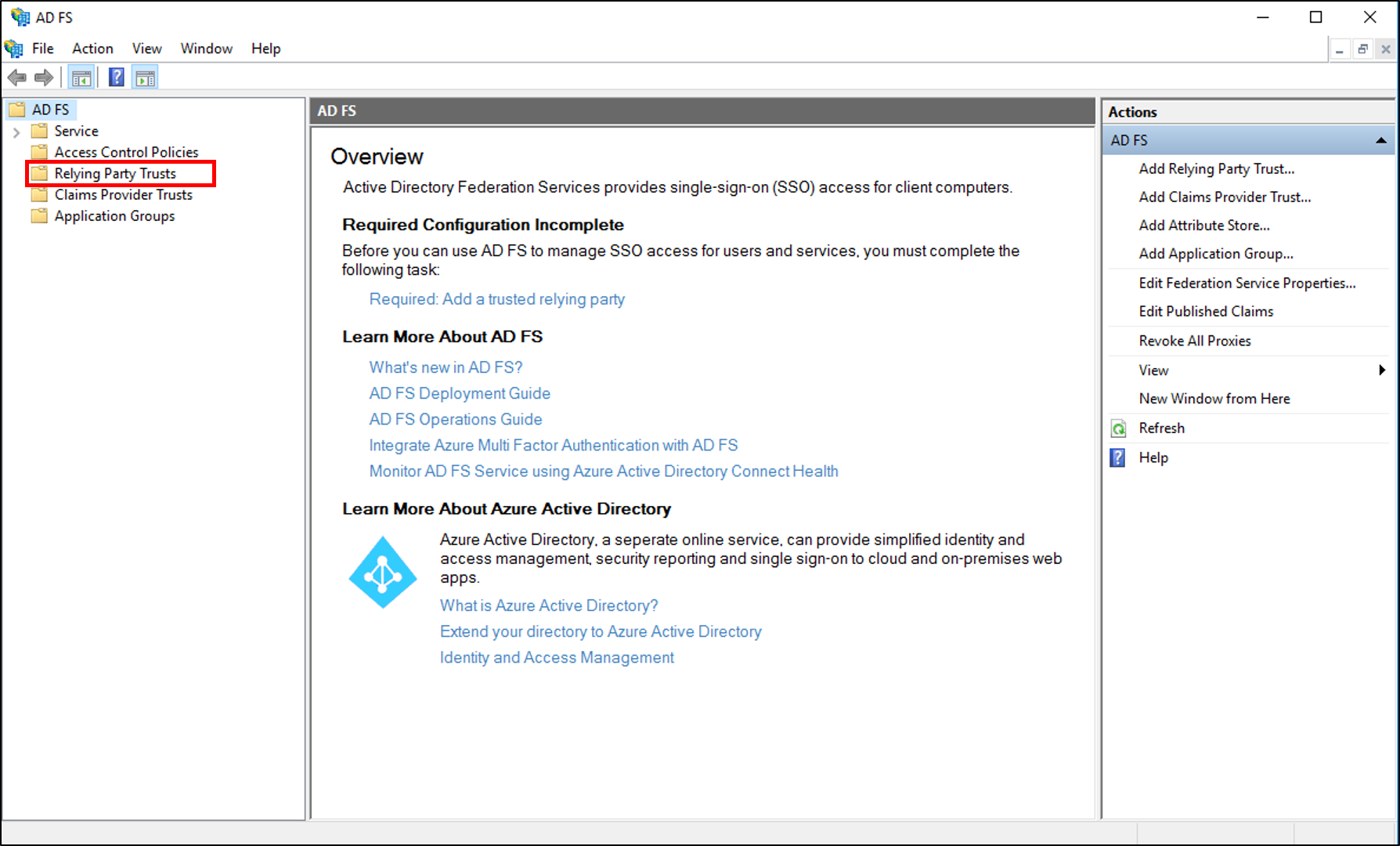The image size is (1400, 846).
Task: Open the AD FS Deployment Guide link
Action: pyautogui.click(x=460, y=393)
